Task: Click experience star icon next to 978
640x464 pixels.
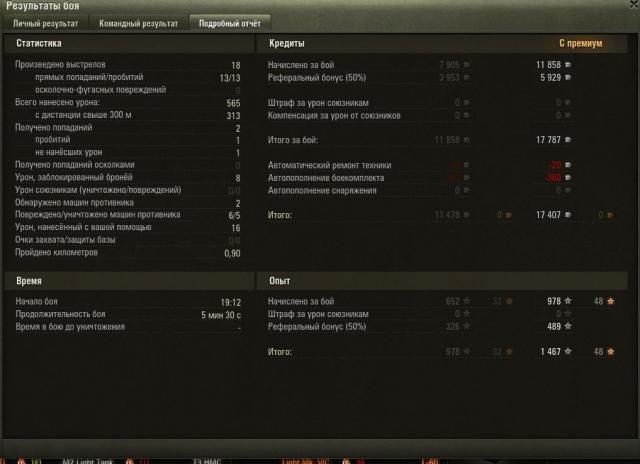Action: [x=568, y=301]
